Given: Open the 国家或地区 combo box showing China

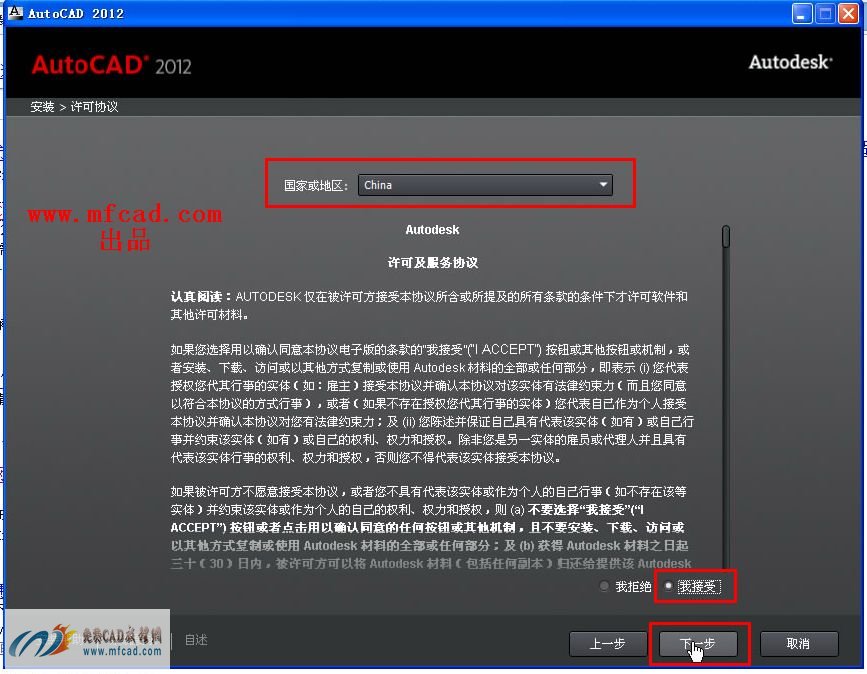Looking at the screenshot, I should (x=485, y=185).
